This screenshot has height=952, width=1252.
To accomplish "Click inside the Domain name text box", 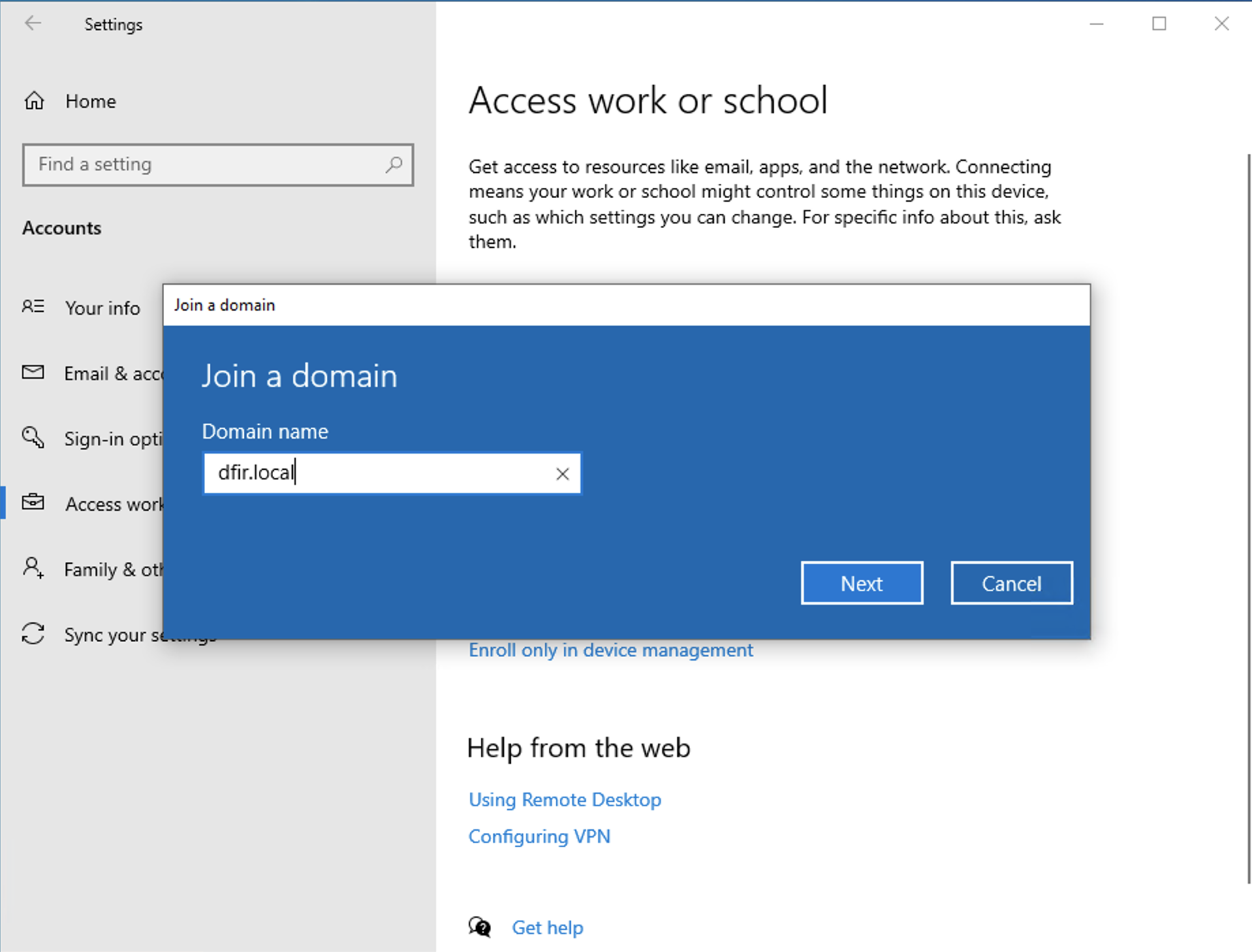I will 381,473.
